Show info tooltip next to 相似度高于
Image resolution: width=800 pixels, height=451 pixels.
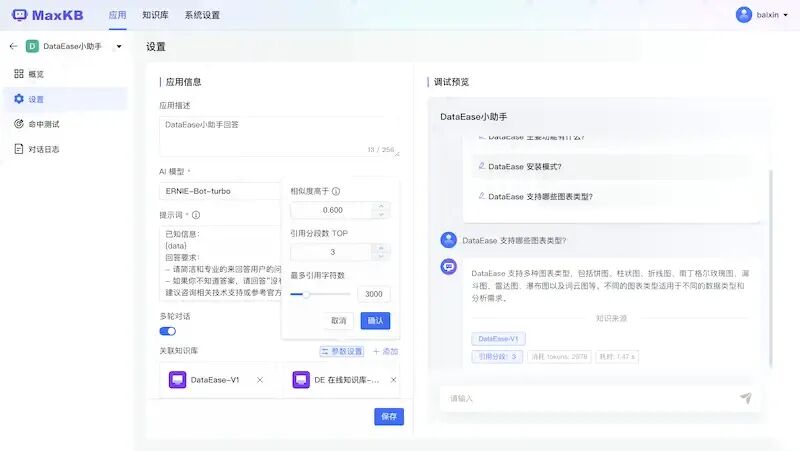pos(336,191)
